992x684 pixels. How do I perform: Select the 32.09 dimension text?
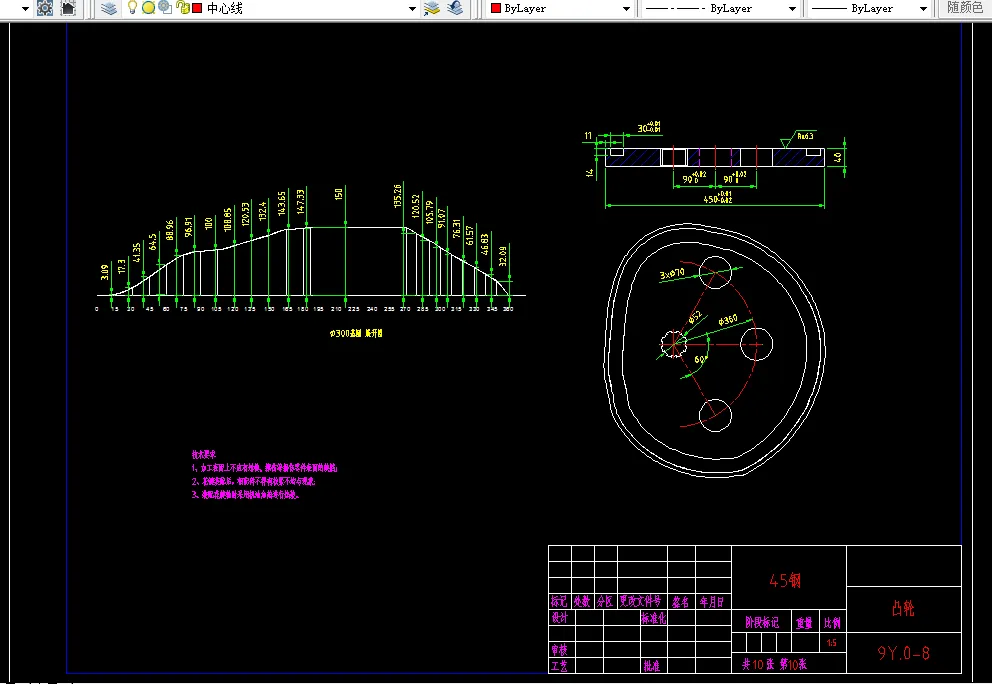pos(502,256)
